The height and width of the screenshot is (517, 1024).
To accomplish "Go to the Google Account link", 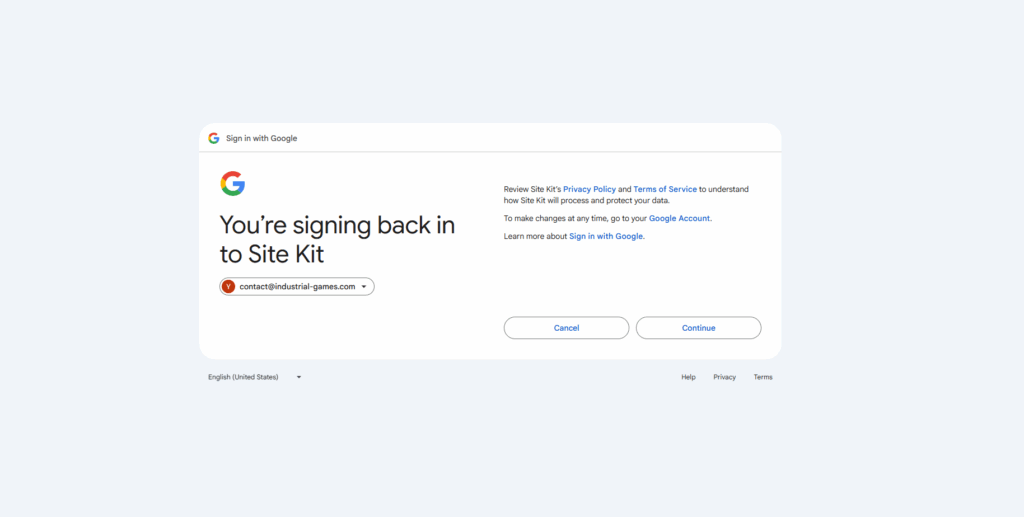I will coord(680,218).
